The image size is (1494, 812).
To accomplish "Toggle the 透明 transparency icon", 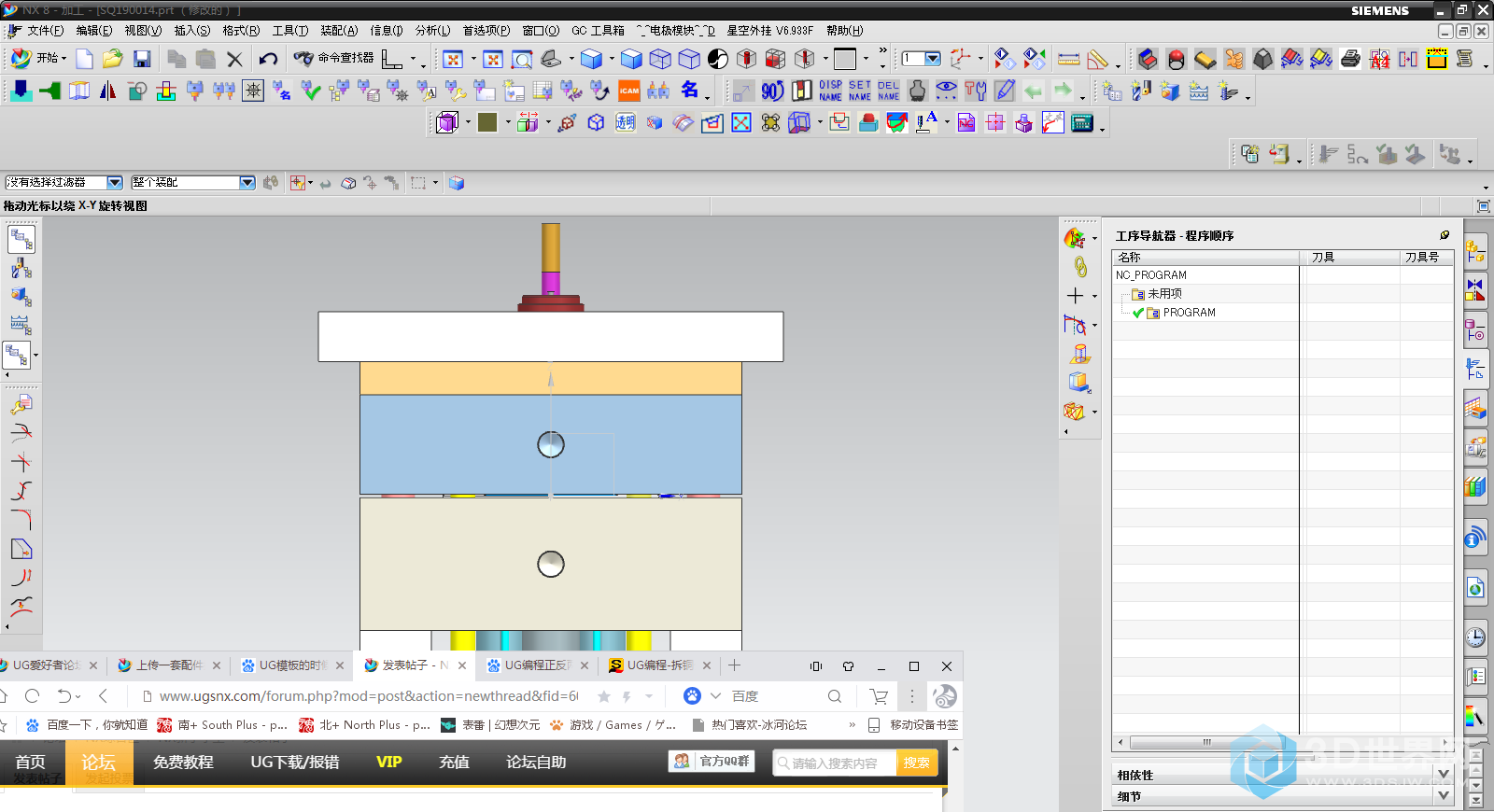I will [626, 122].
